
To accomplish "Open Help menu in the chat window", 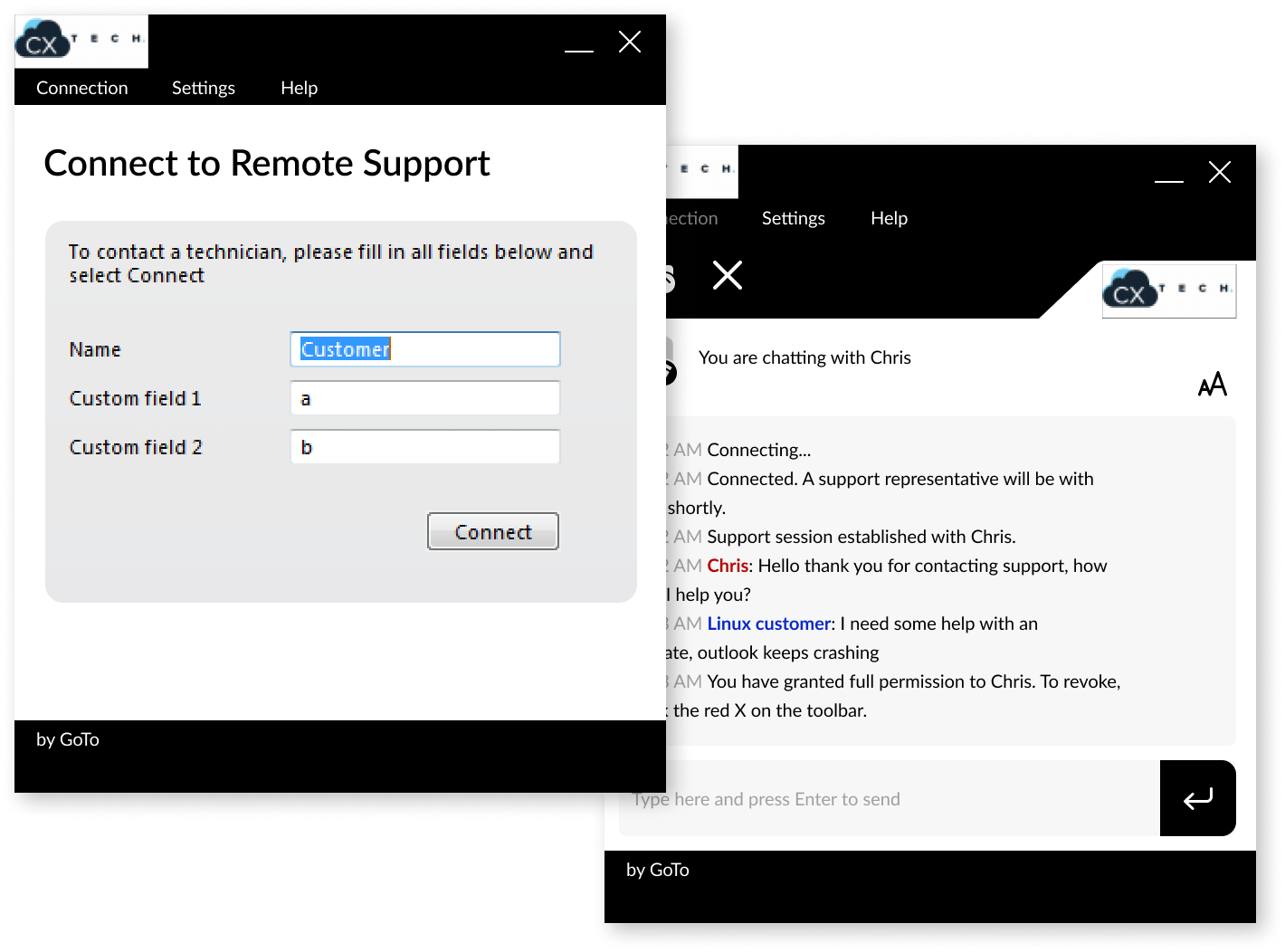I will click(889, 218).
